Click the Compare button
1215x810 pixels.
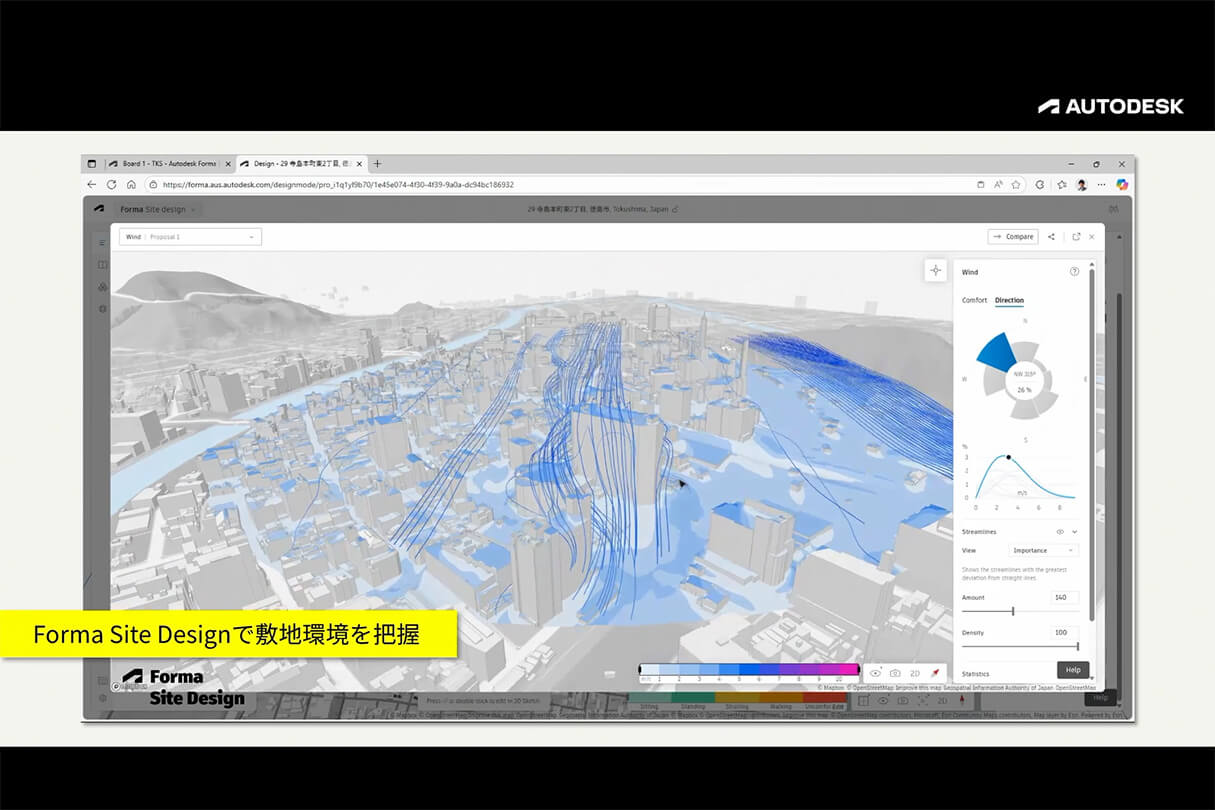tap(1013, 237)
